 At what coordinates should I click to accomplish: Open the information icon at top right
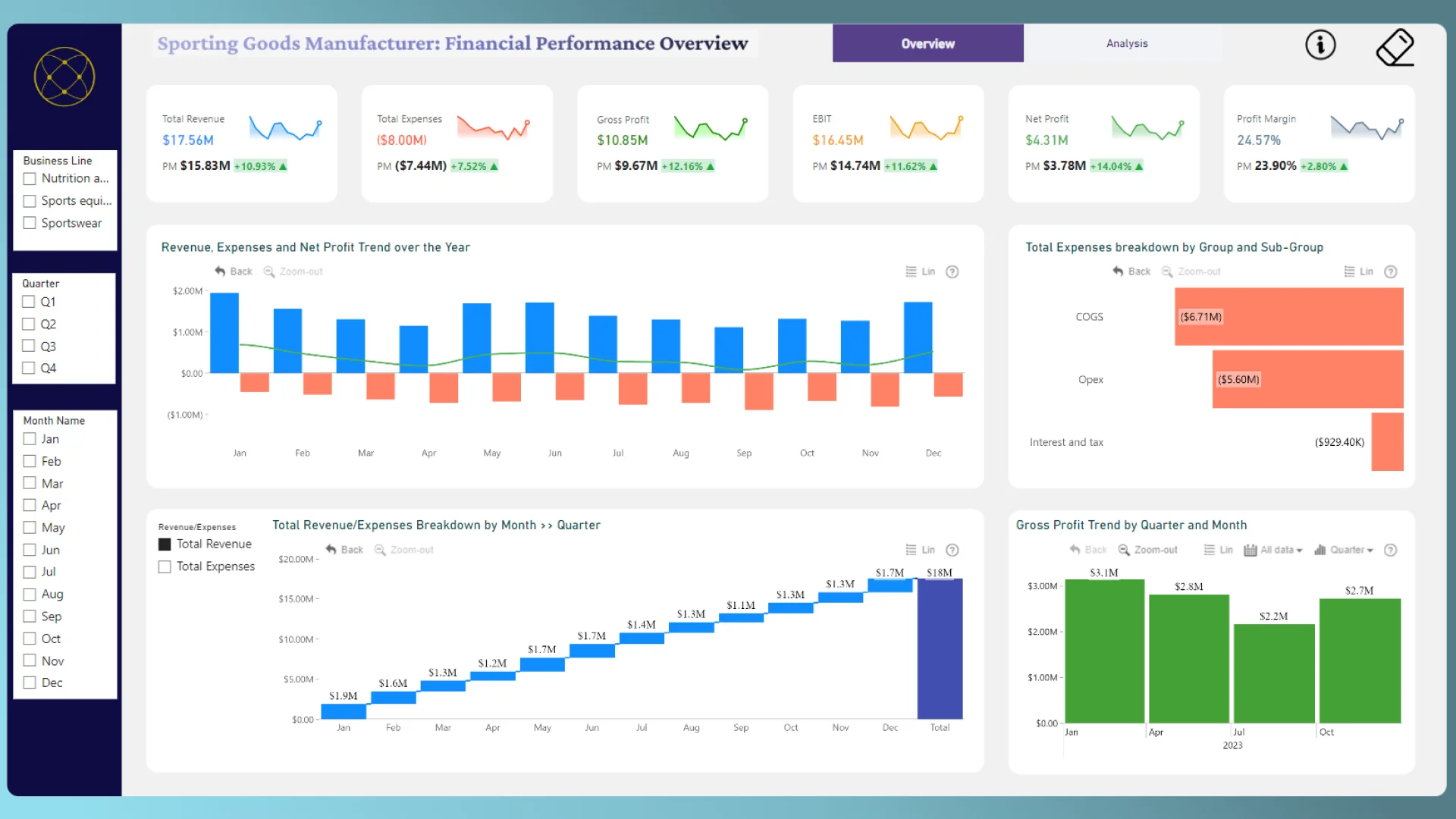coord(1320,45)
